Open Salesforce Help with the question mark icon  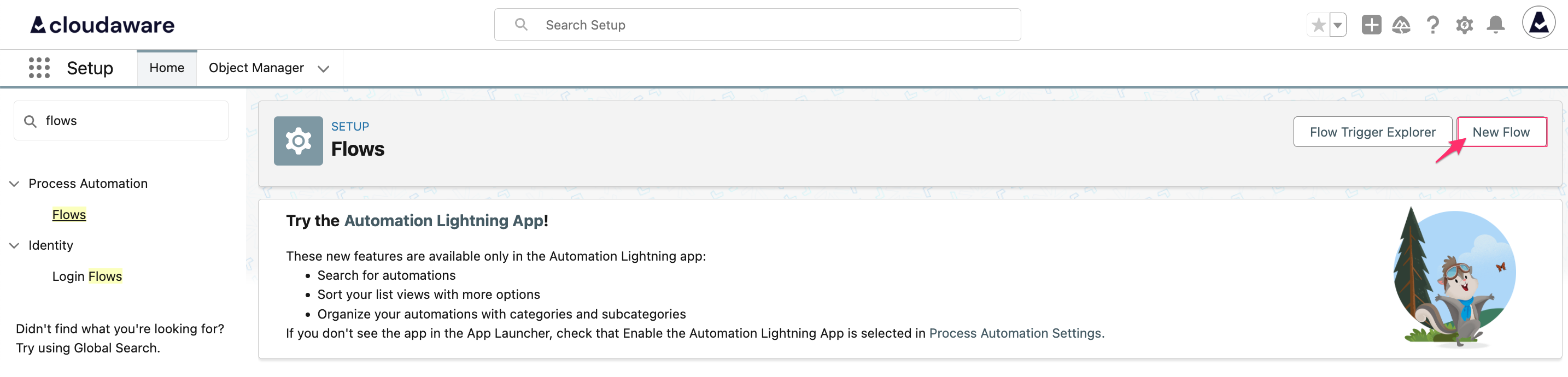tap(1432, 25)
